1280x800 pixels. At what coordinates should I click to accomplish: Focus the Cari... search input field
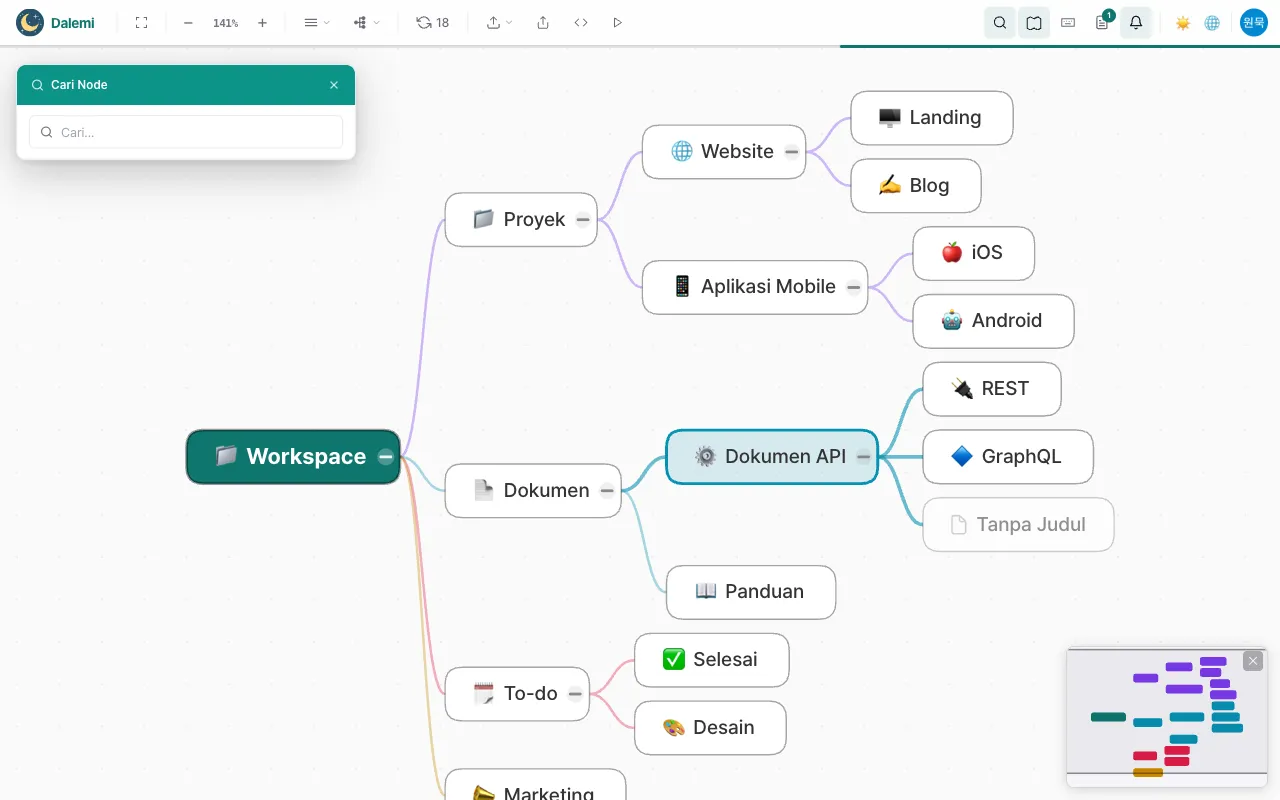pyautogui.click(x=186, y=132)
